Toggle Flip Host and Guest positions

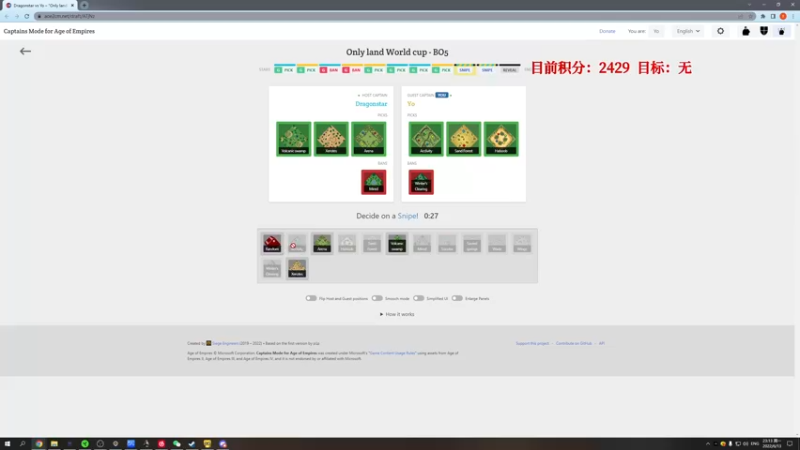pos(311,298)
